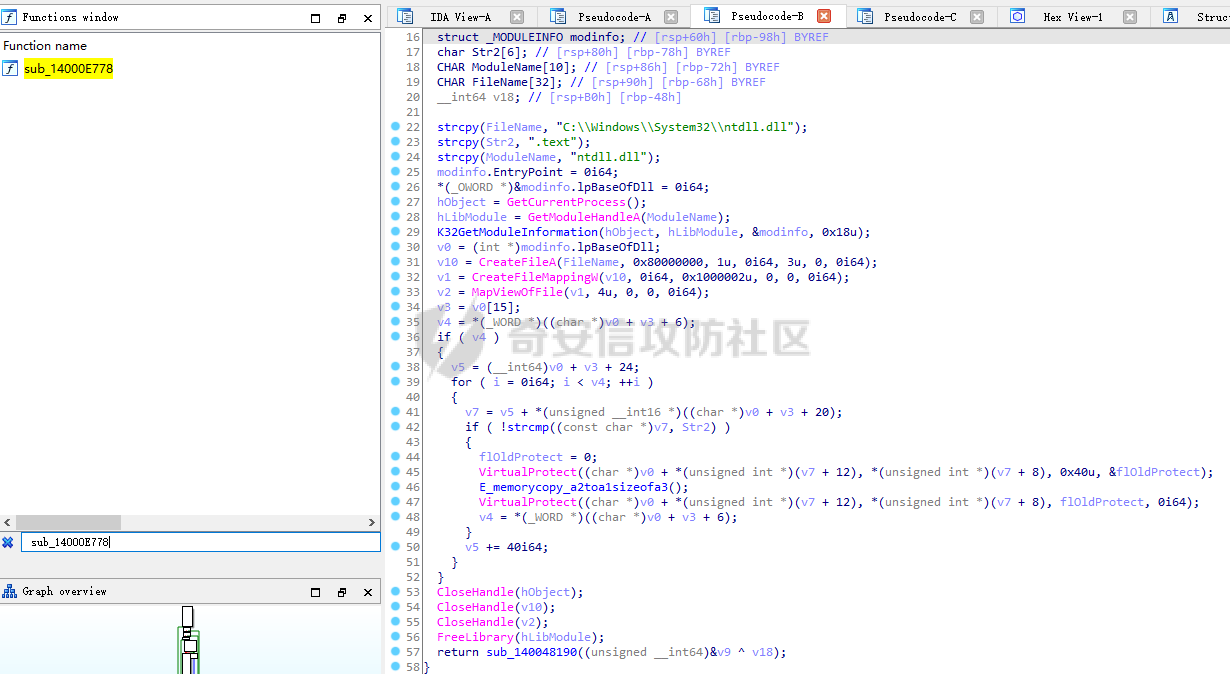Clear the function filter with the blue X
This screenshot has height=674, width=1230.
[8, 542]
